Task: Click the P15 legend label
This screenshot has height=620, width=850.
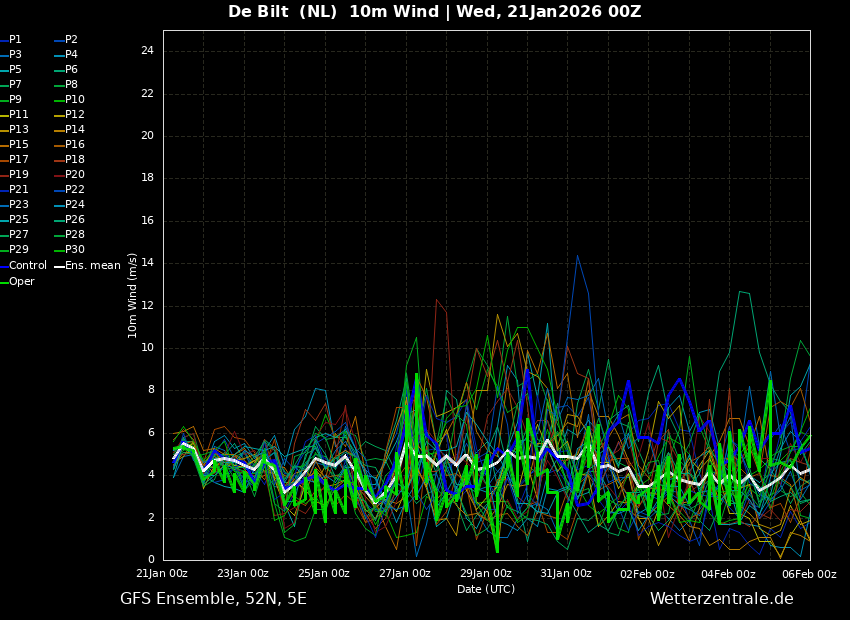Action: [19, 145]
